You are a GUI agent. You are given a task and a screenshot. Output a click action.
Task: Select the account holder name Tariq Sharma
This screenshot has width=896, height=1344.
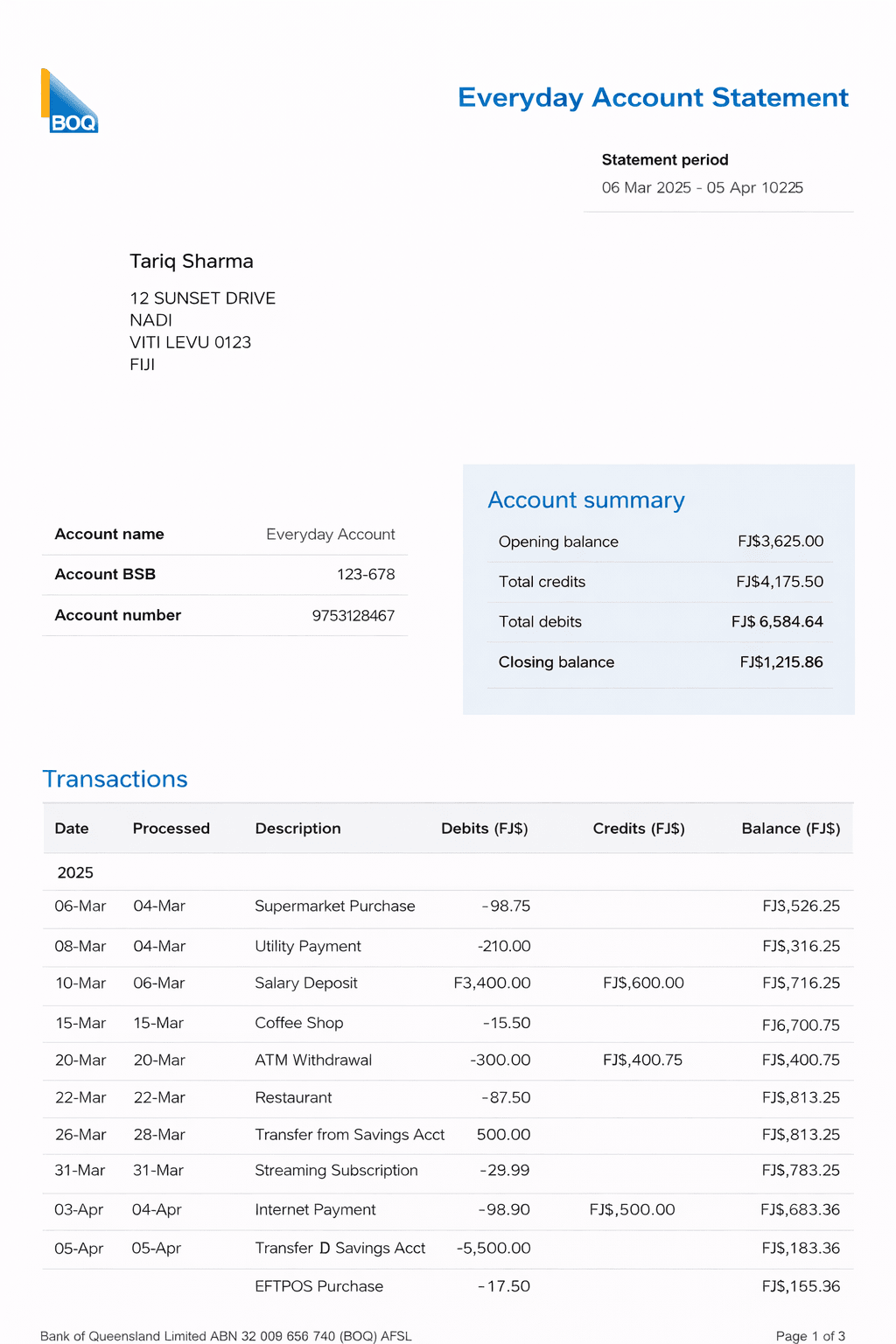[x=191, y=261]
